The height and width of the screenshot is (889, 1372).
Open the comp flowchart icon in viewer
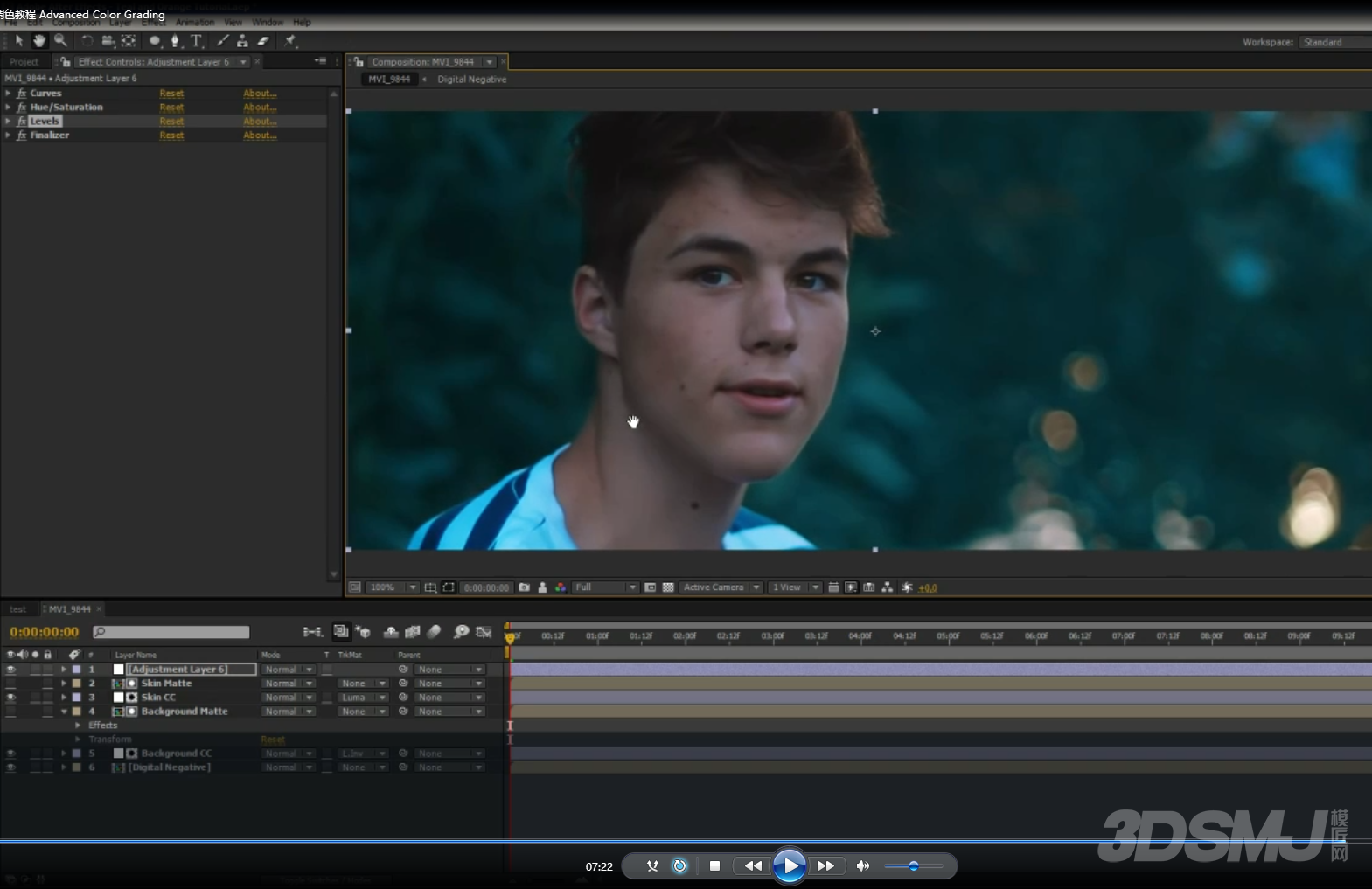point(887,587)
